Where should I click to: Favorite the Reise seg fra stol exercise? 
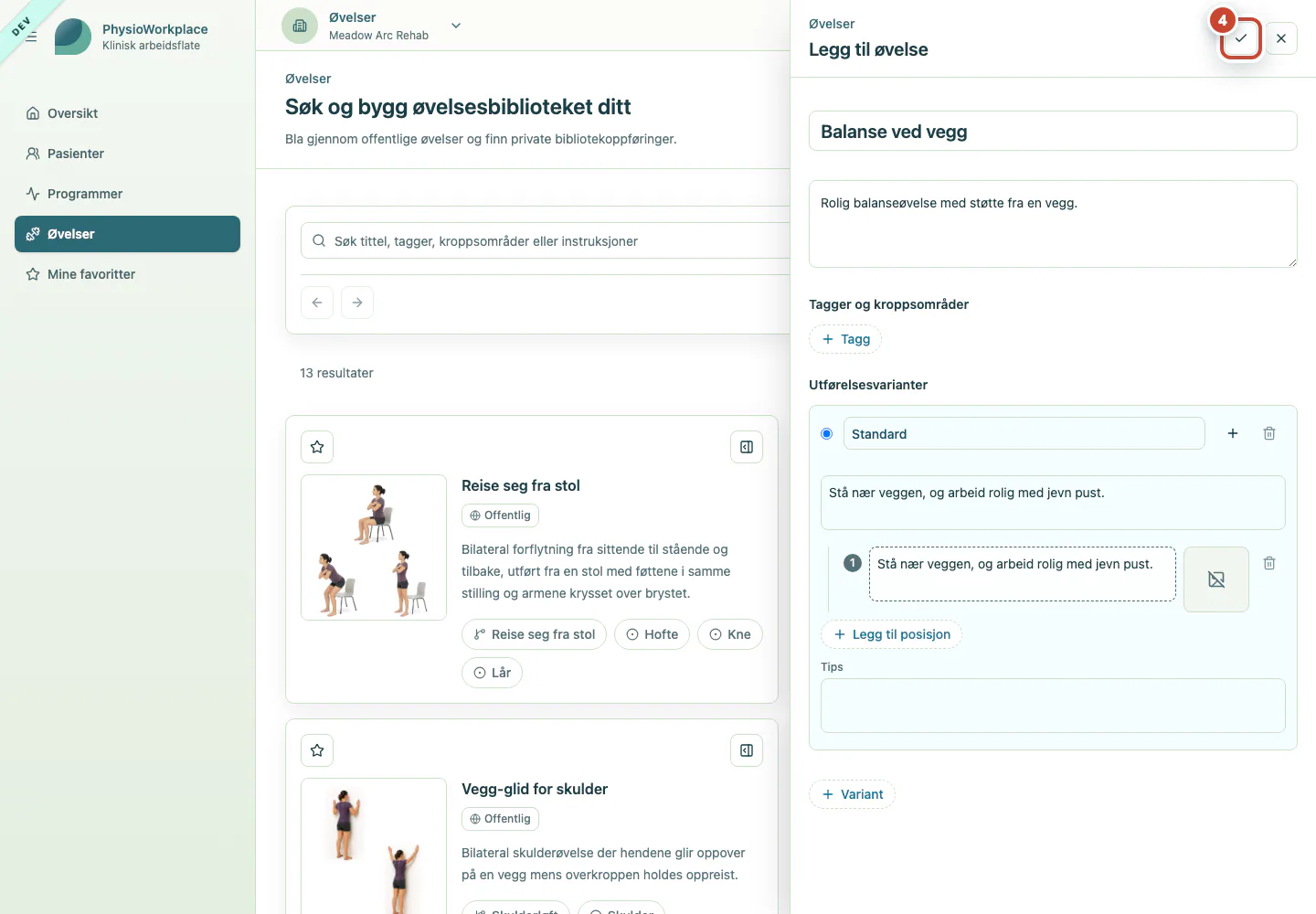[317, 447]
